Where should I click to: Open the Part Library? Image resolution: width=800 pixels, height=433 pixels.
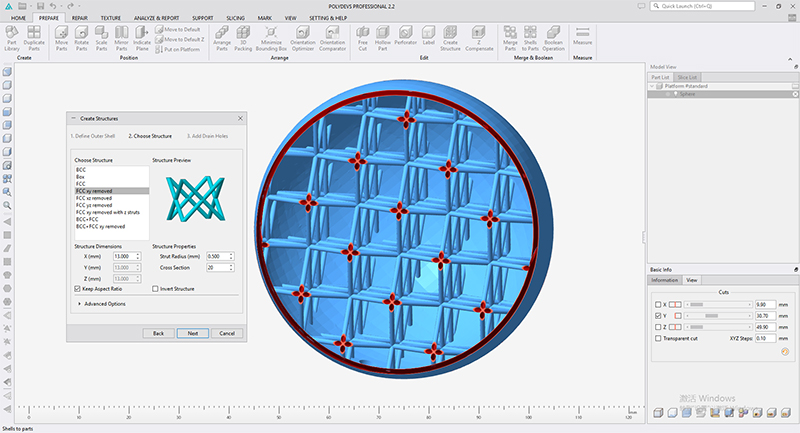tap(12, 38)
